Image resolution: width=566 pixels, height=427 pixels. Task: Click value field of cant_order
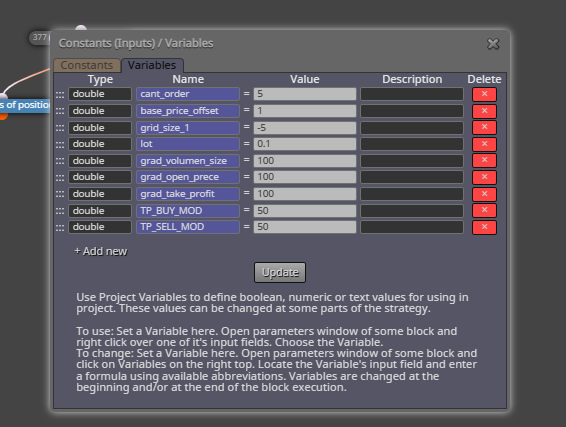tap(305, 94)
